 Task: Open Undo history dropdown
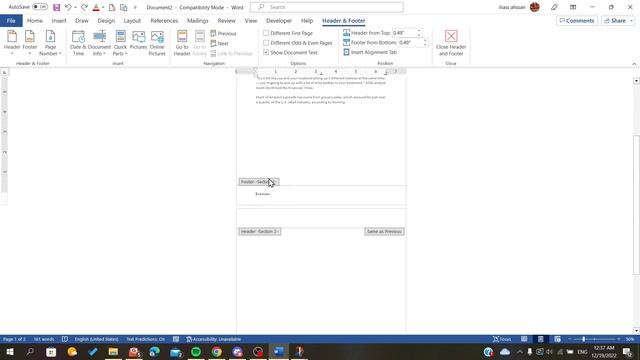[x=76, y=7]
